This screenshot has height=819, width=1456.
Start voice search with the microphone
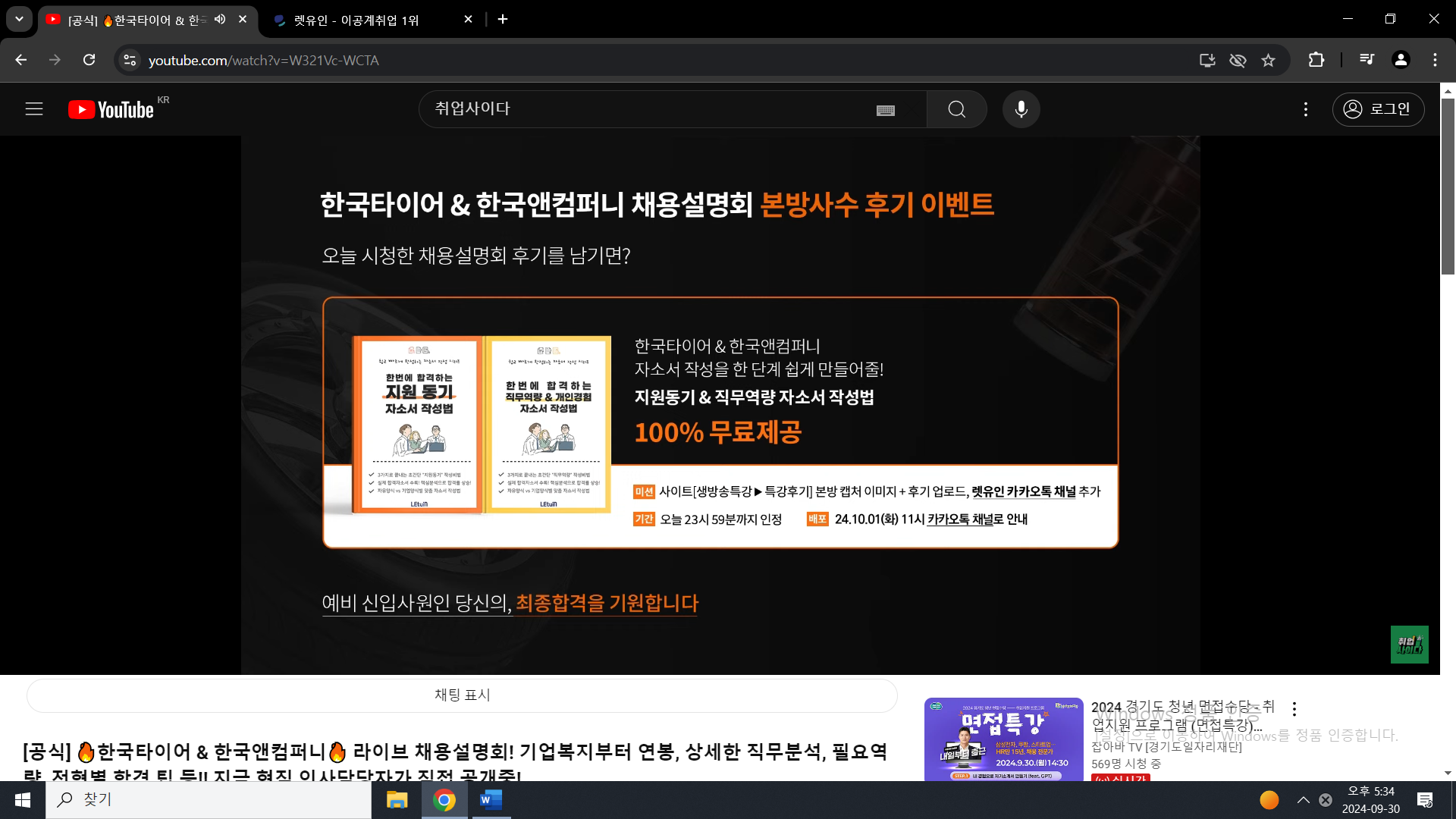click(1021, 109)
